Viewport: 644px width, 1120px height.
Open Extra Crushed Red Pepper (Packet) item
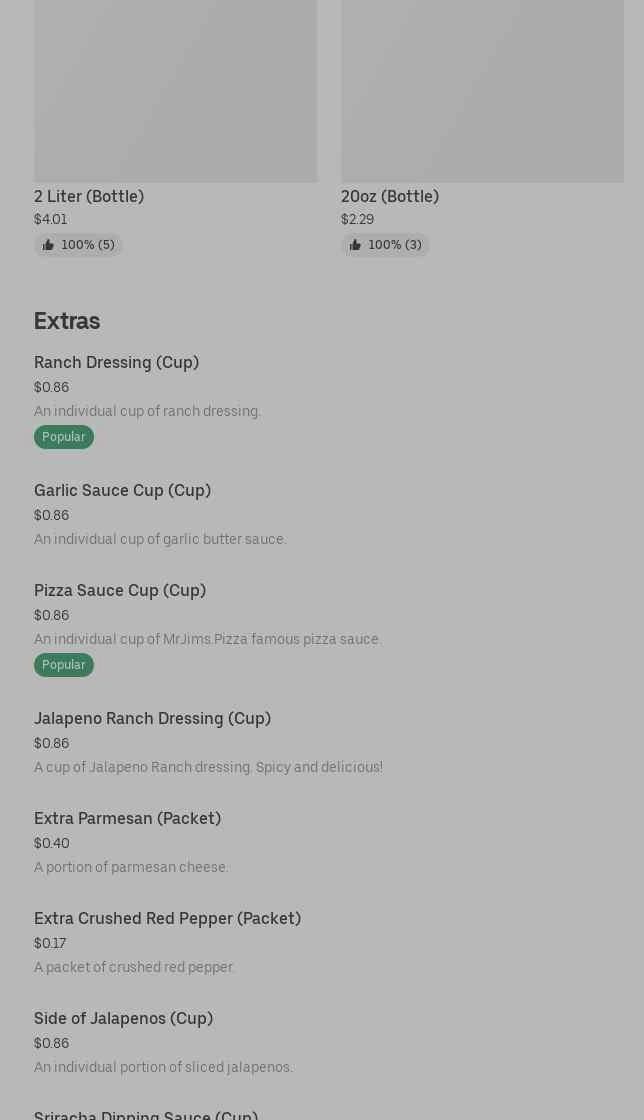(167, 919)
